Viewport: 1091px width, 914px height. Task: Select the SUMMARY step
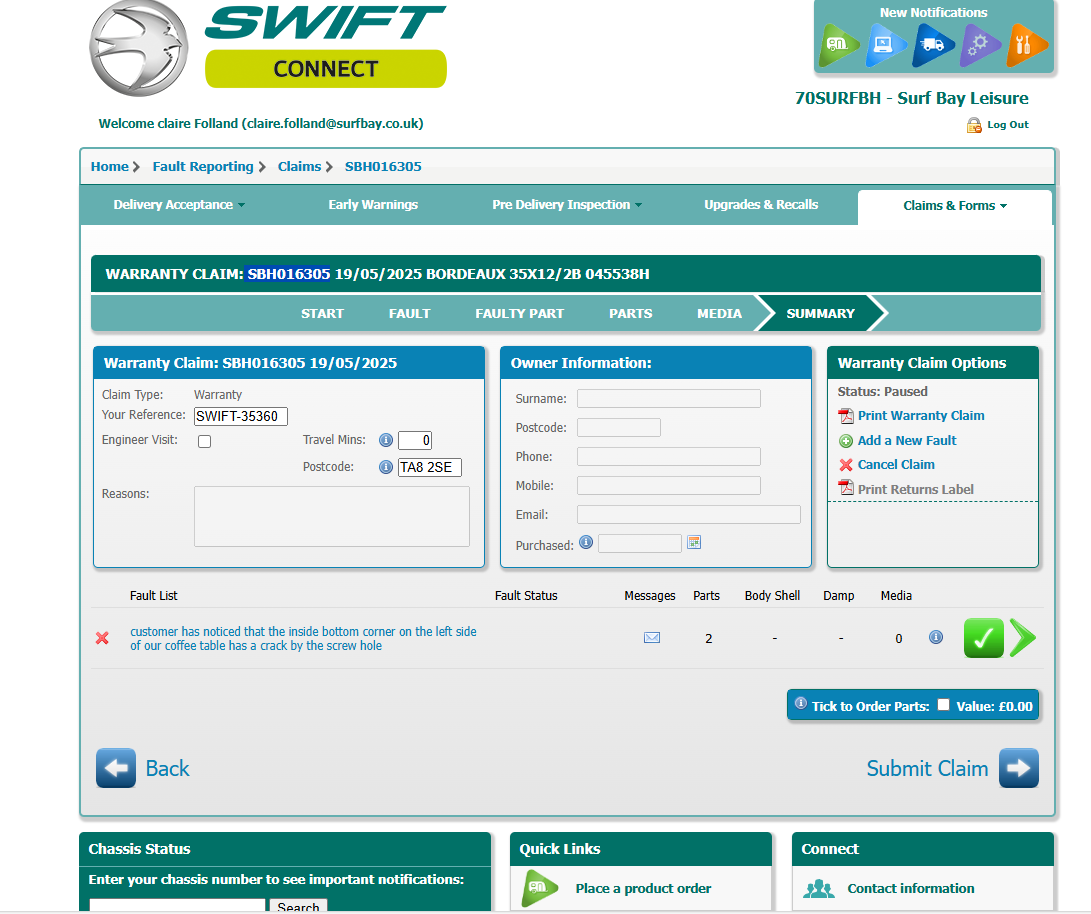820,314
